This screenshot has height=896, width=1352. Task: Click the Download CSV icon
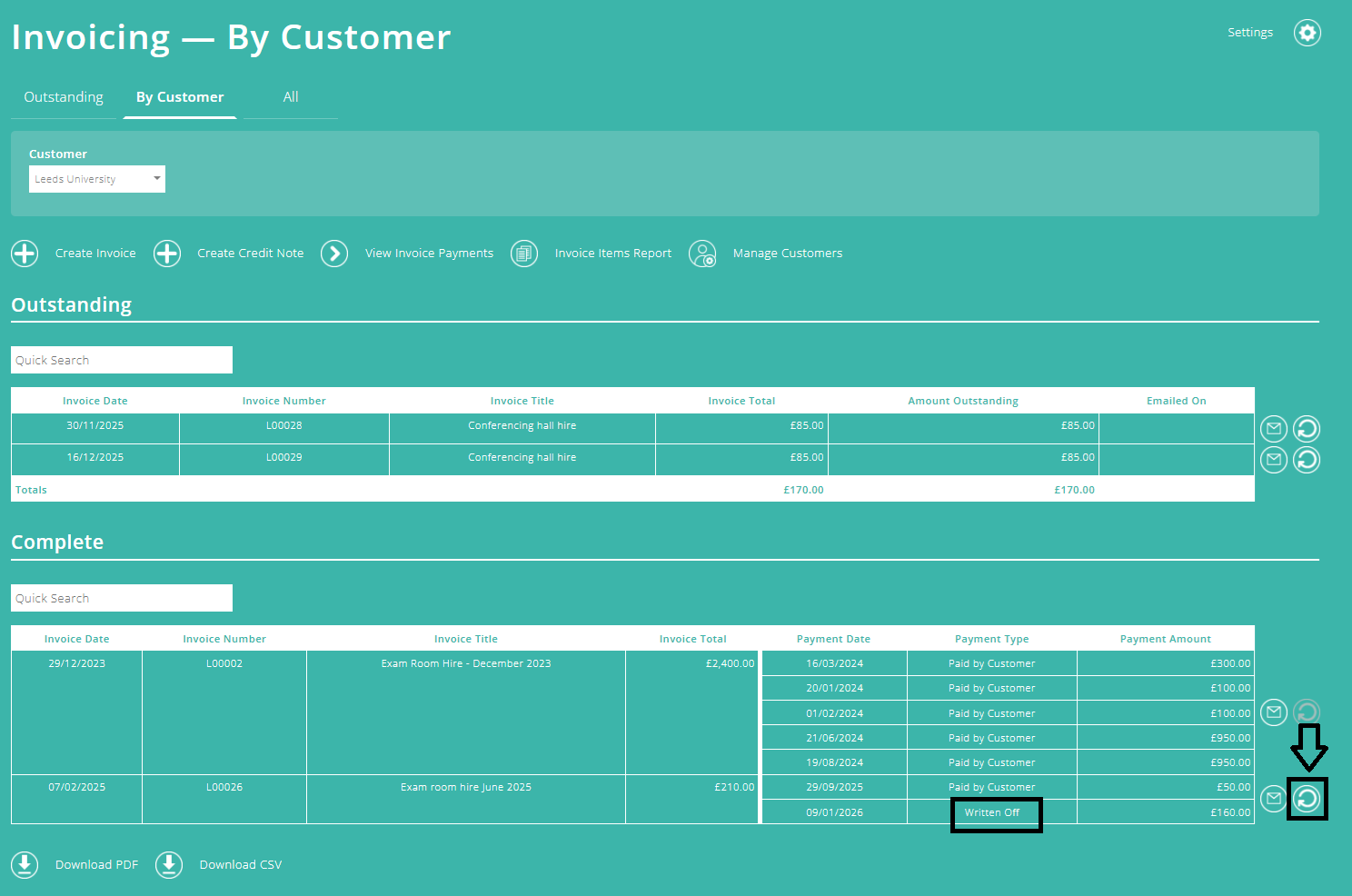(169, 864)
